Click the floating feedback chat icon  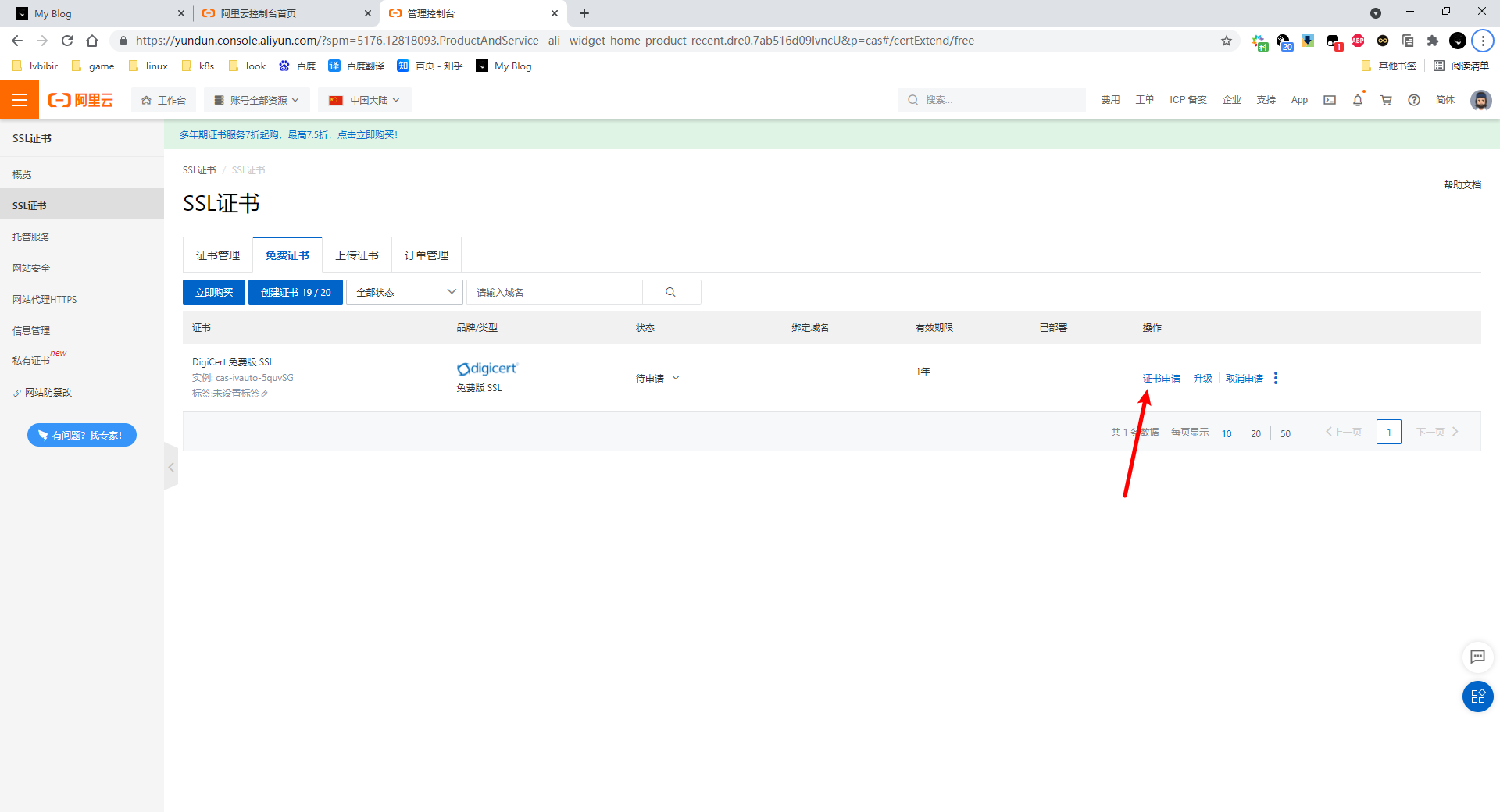click(x=1477, y=657)
